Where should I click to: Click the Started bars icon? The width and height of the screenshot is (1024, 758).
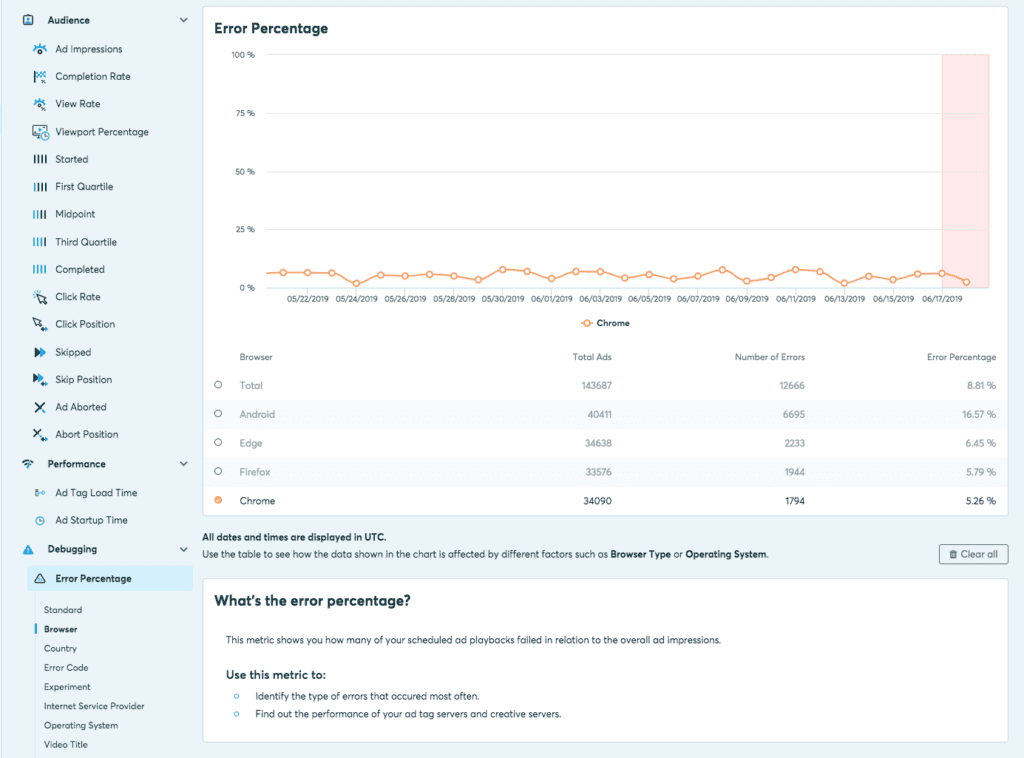[40, 159]
